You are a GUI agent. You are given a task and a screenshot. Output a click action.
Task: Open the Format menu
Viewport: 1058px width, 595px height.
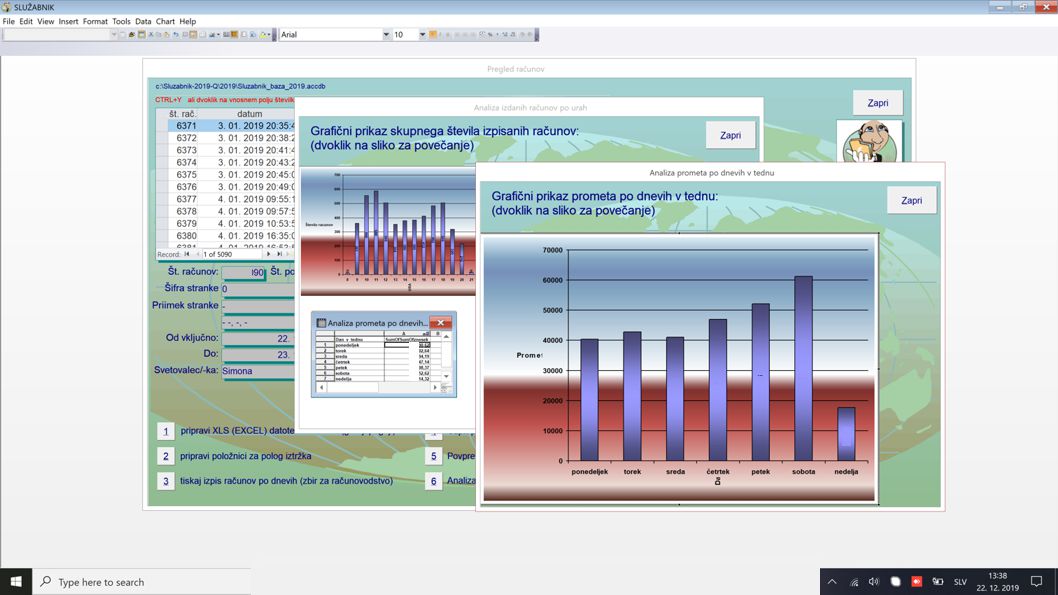(95, 21)
